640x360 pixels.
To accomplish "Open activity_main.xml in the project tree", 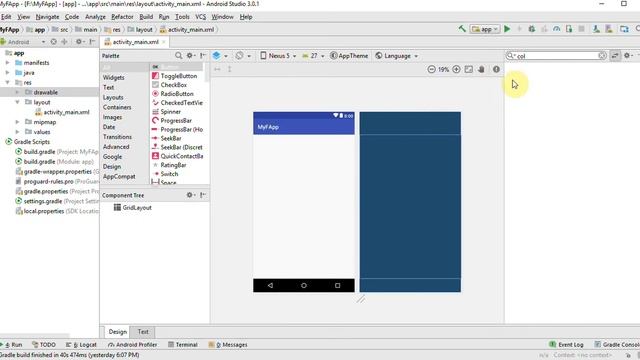I will (62, 112).
